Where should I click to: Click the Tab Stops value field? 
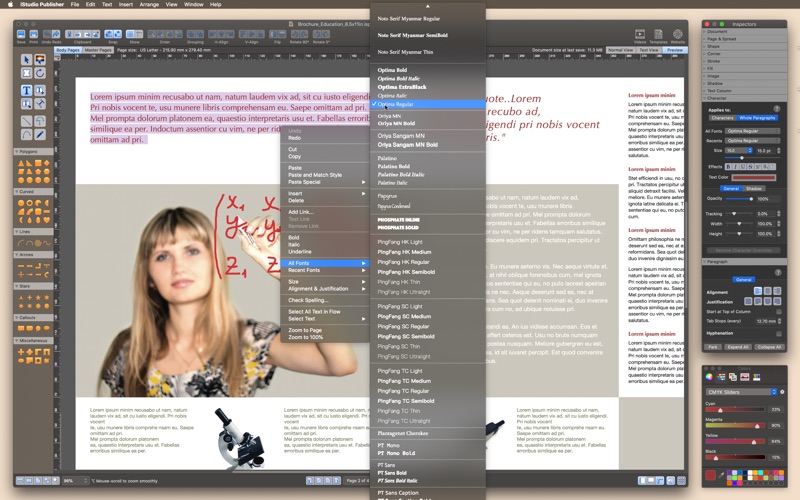click(x=765, y=321)
